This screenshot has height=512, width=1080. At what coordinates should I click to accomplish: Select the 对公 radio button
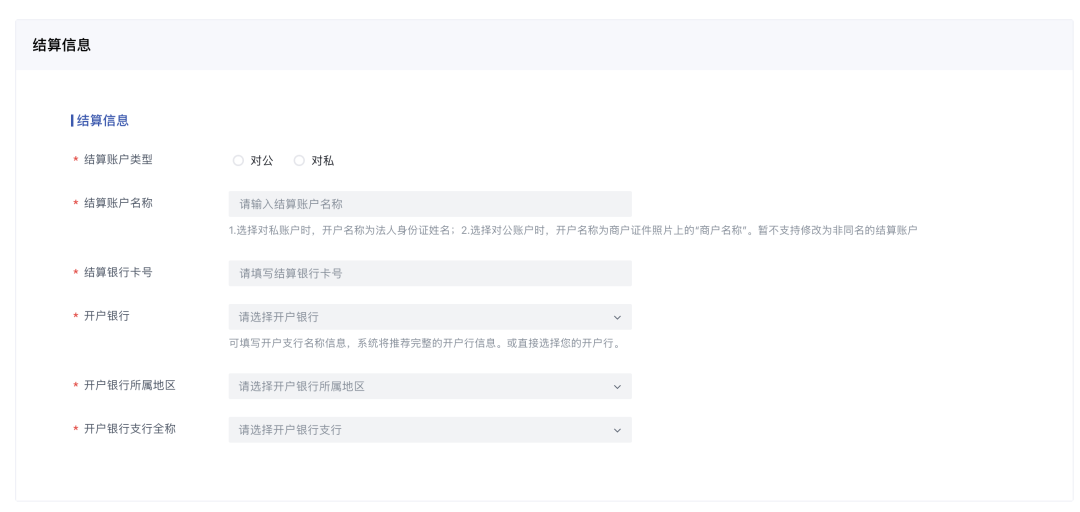[238, 160]
